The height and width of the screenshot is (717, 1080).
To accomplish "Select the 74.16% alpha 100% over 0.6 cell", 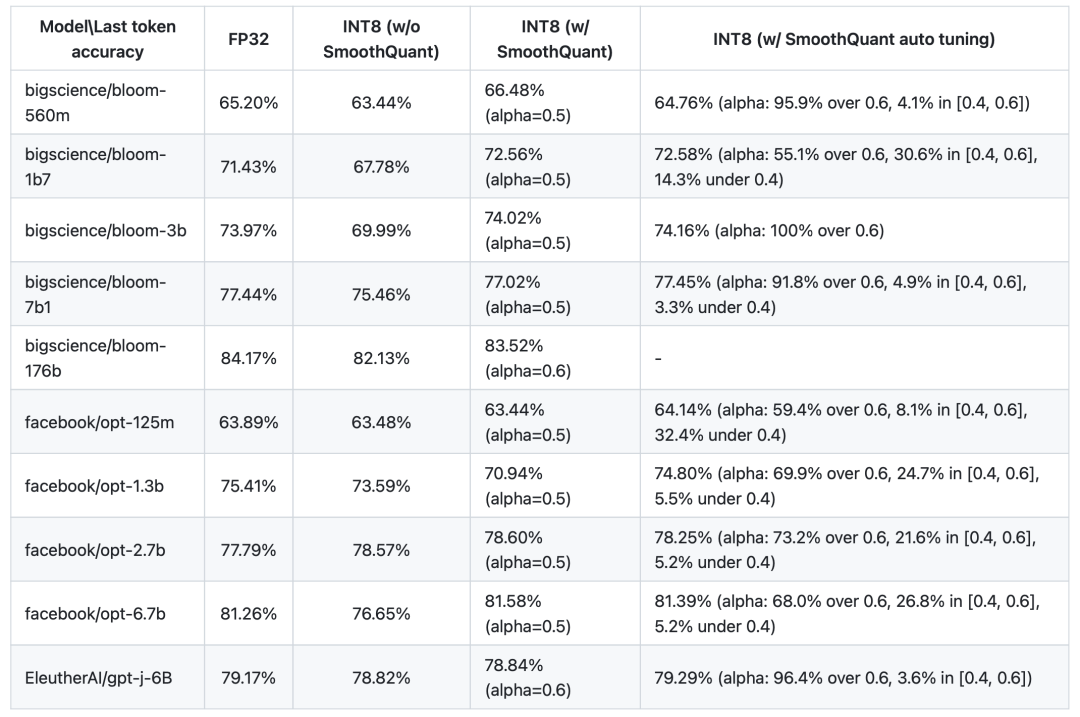I will coord(769,230).
